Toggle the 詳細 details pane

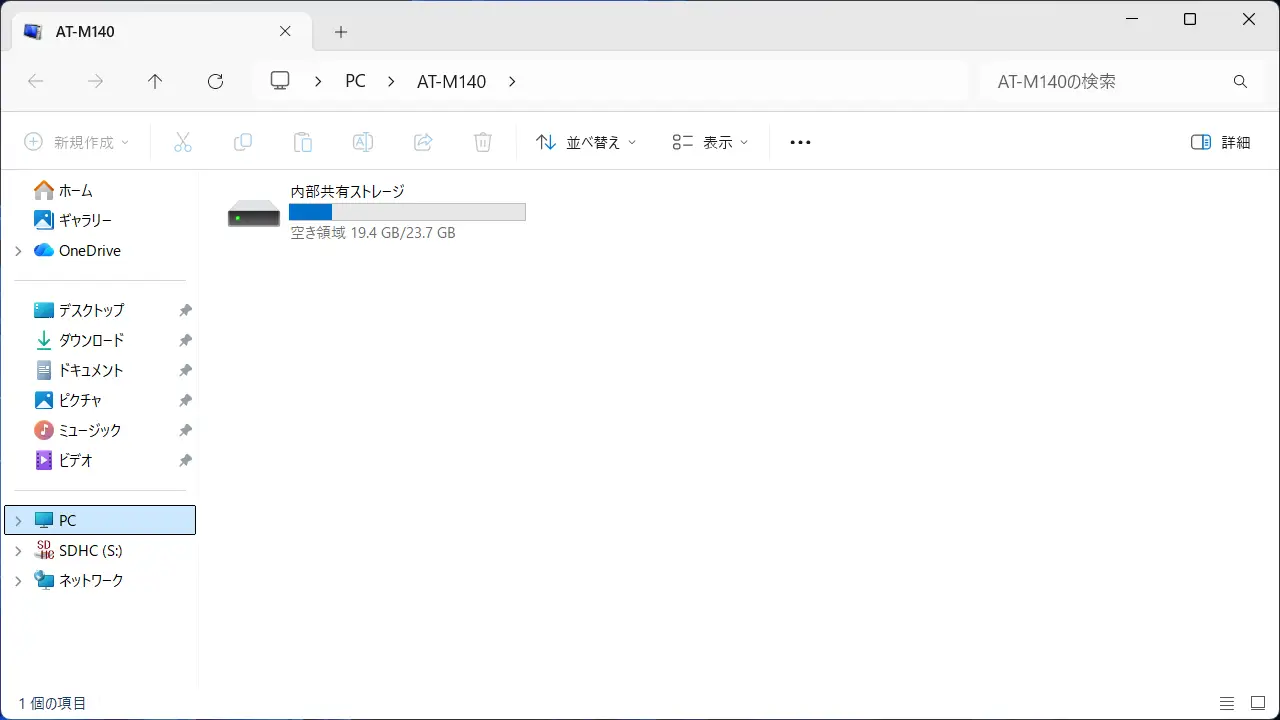pos(1221,142)
